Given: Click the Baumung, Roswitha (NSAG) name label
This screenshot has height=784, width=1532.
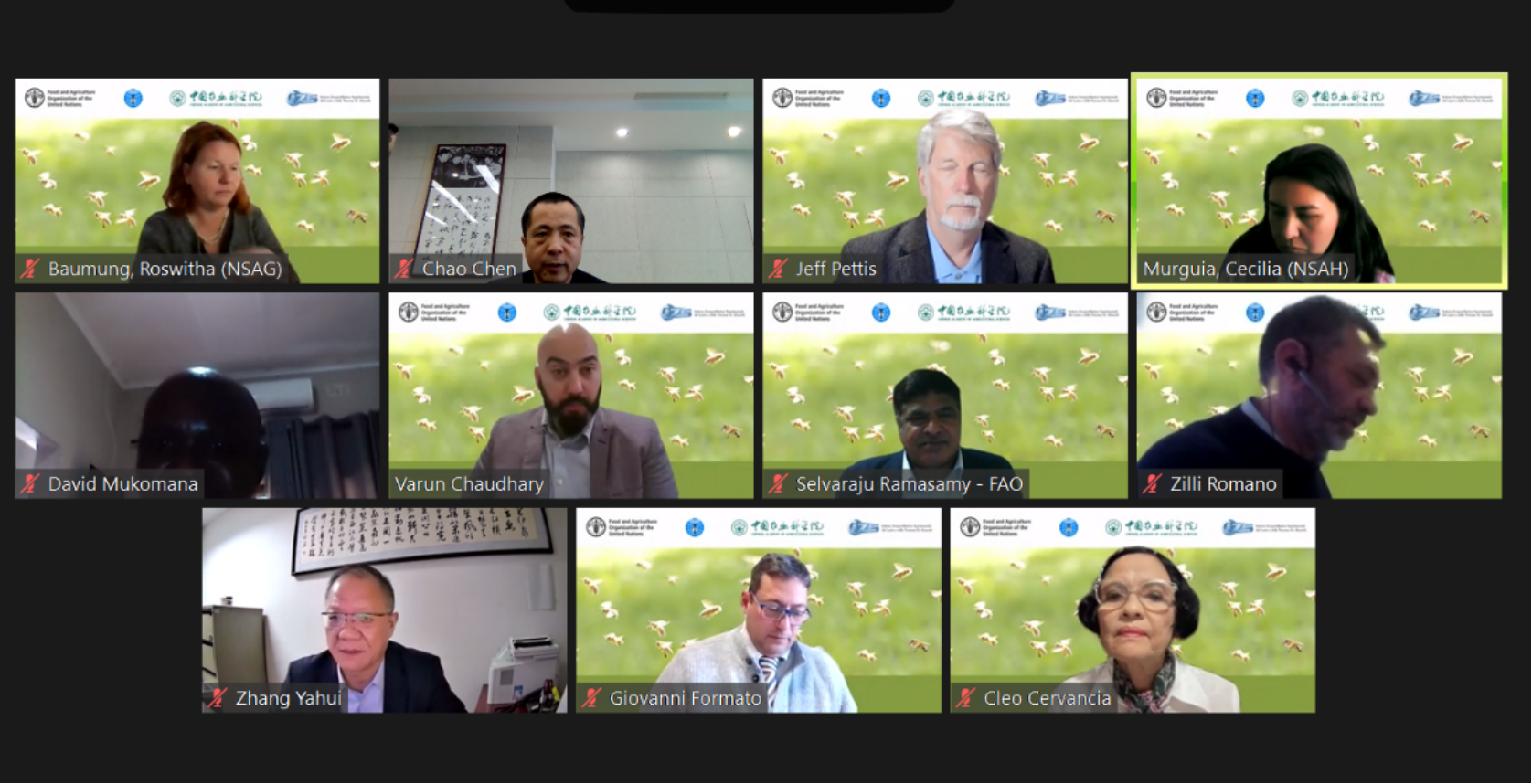Looking at the screenshot, I should [165, 270].
